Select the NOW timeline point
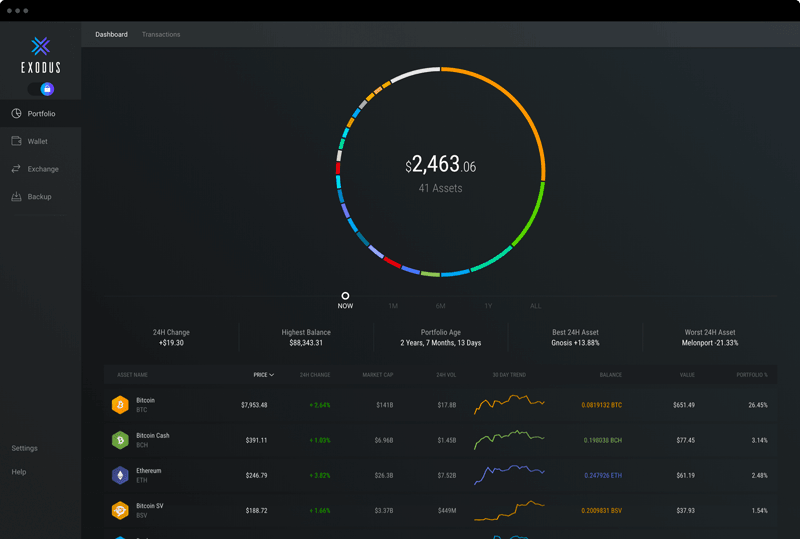800x539 pixels. pyautogui.click(x=345, y=296)
